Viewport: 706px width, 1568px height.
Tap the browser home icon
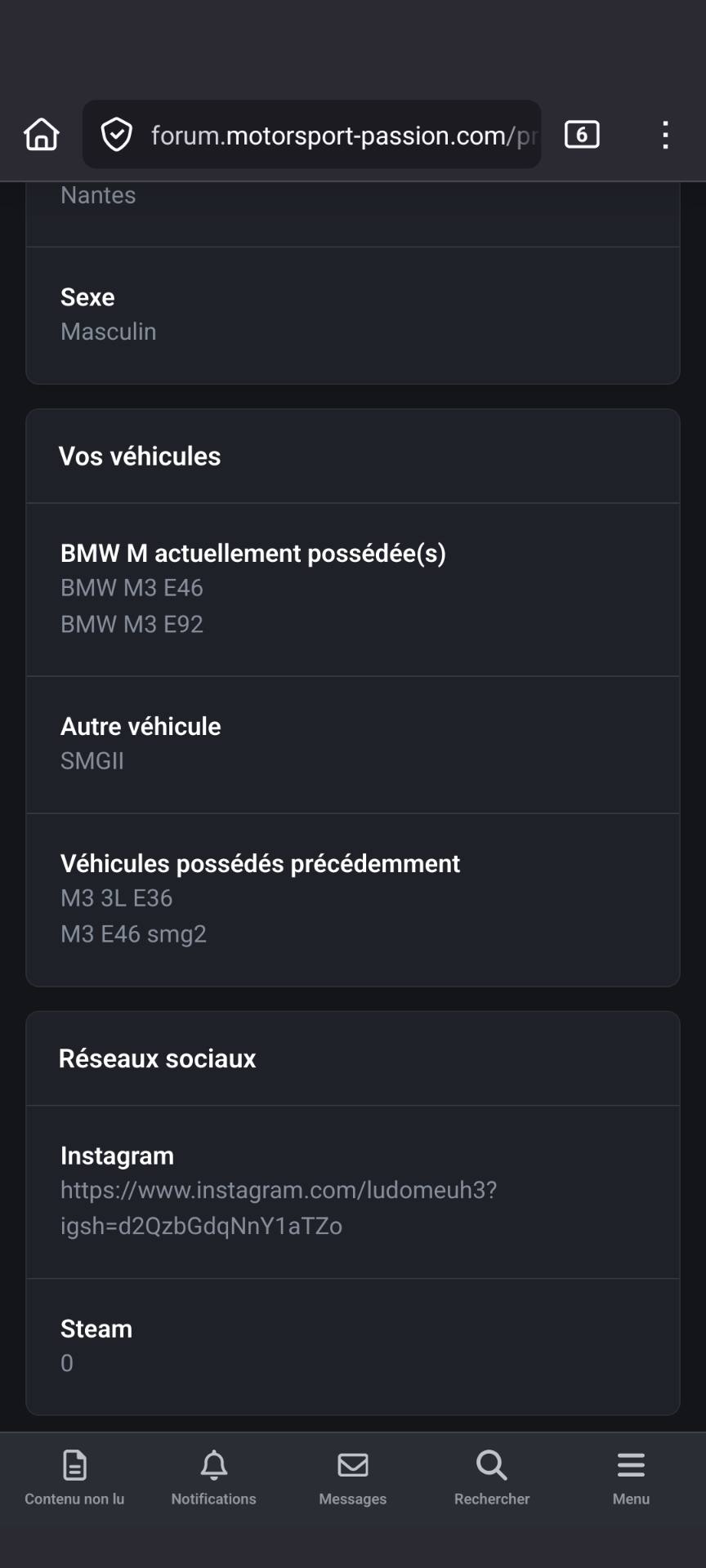coord(42,135)
